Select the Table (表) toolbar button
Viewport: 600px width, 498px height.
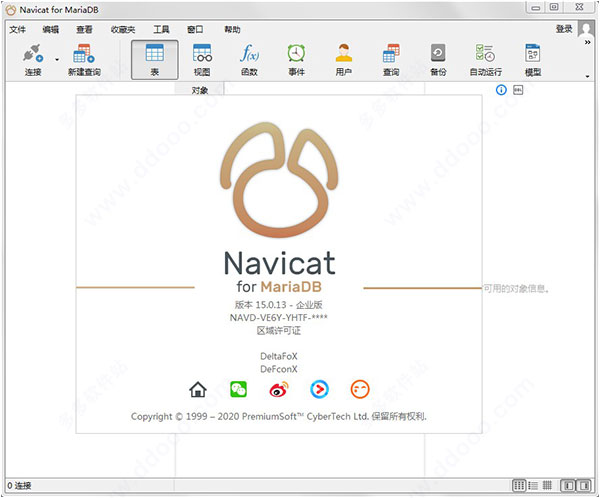point(155,60)
